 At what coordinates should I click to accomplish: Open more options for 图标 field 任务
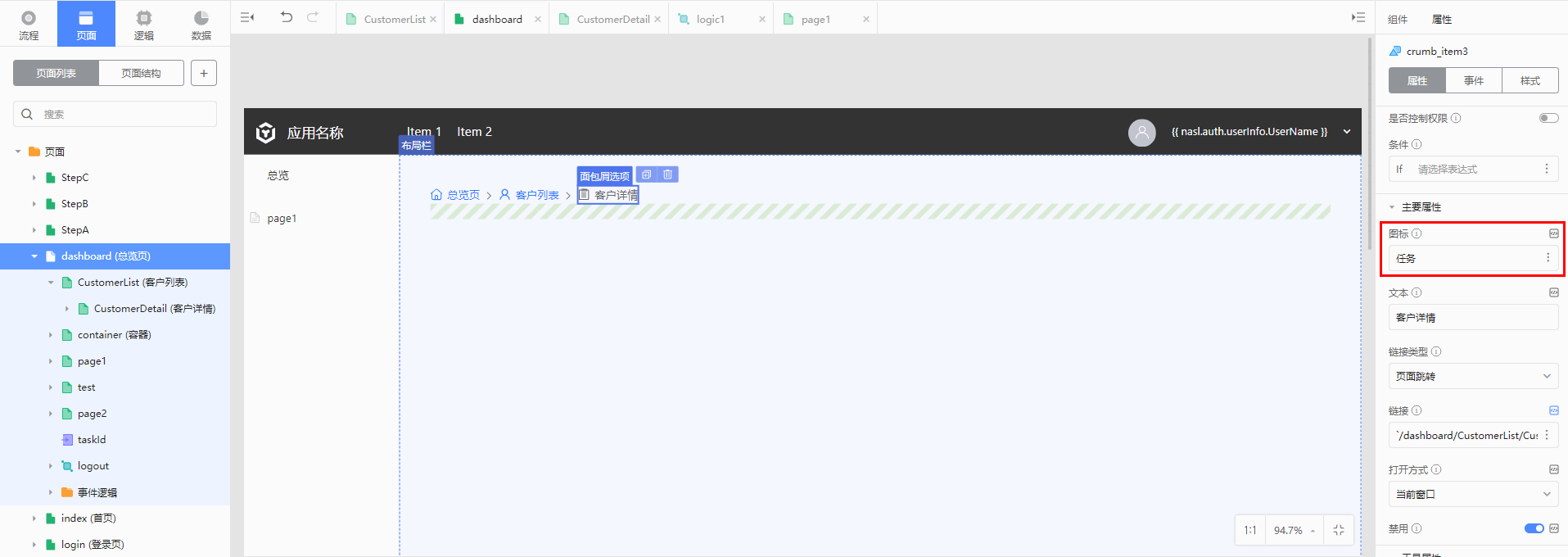[1548, 257]
